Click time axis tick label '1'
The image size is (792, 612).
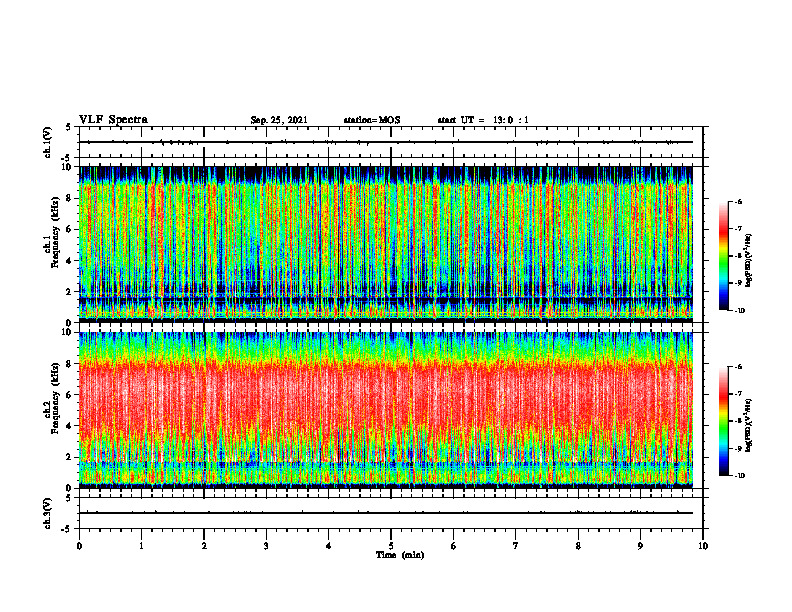141,546
